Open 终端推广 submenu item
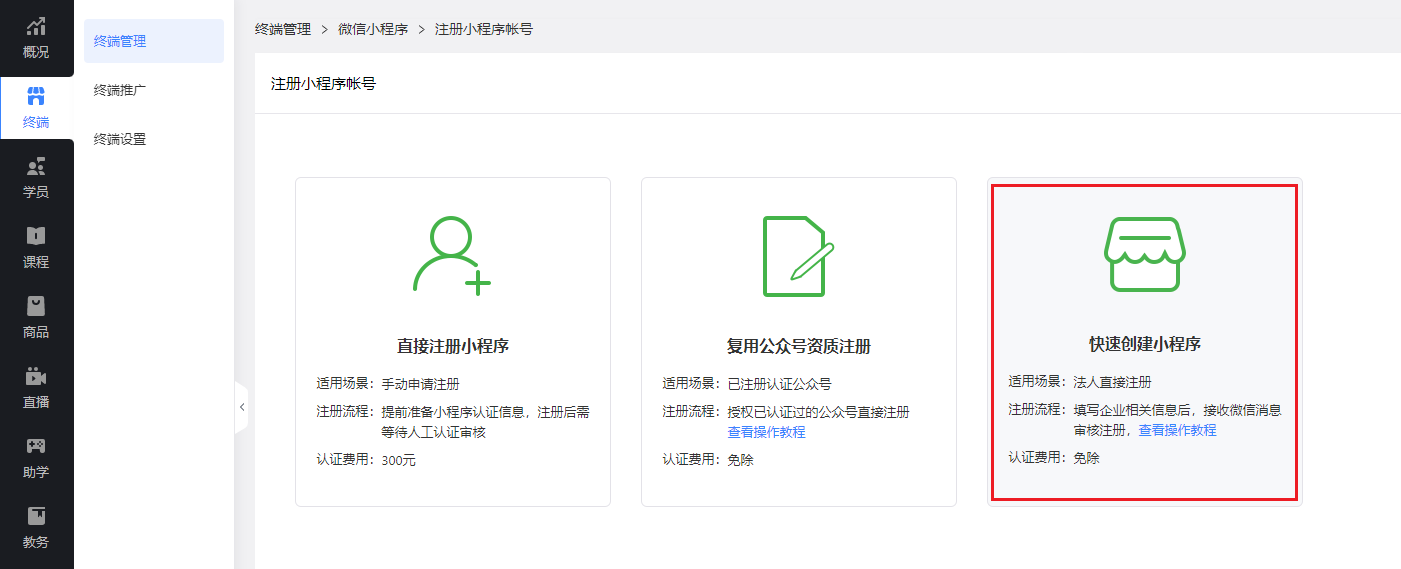Viewport: 1401px width, 569px height. [120, 90]
